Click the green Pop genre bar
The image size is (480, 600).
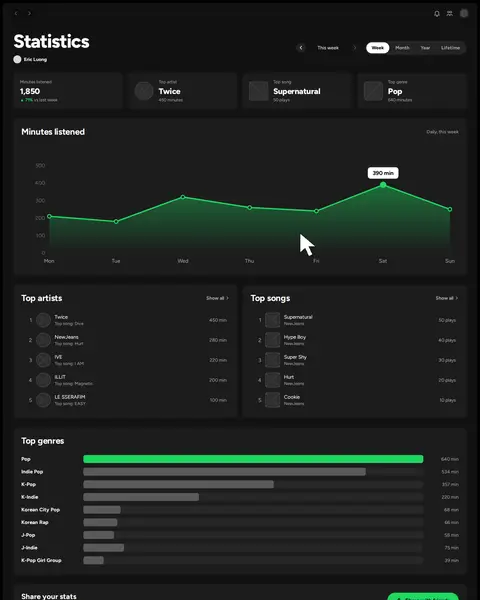[253, 459]
